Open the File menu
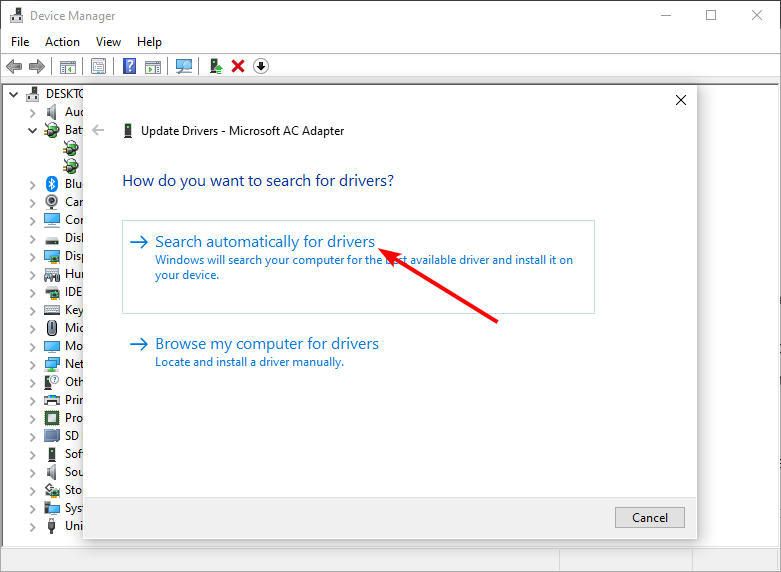The width and height of the screenshot is (781, 572). (20, 42)
